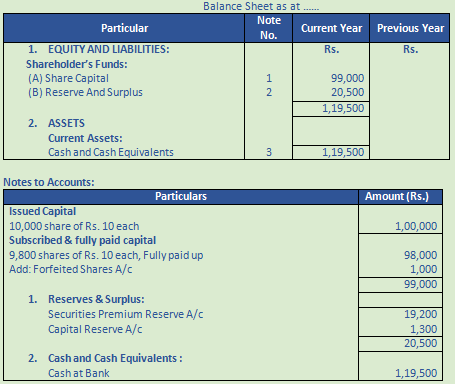455x384 pixels.
Task: Select the 'Cash at Bank' row
Action: click(78, 373)
